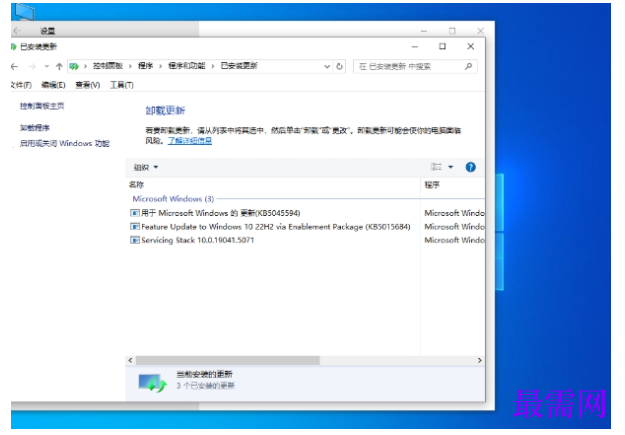Open help with the blue question mark
The width and height of the screenshot is (625, 435).
471,167
